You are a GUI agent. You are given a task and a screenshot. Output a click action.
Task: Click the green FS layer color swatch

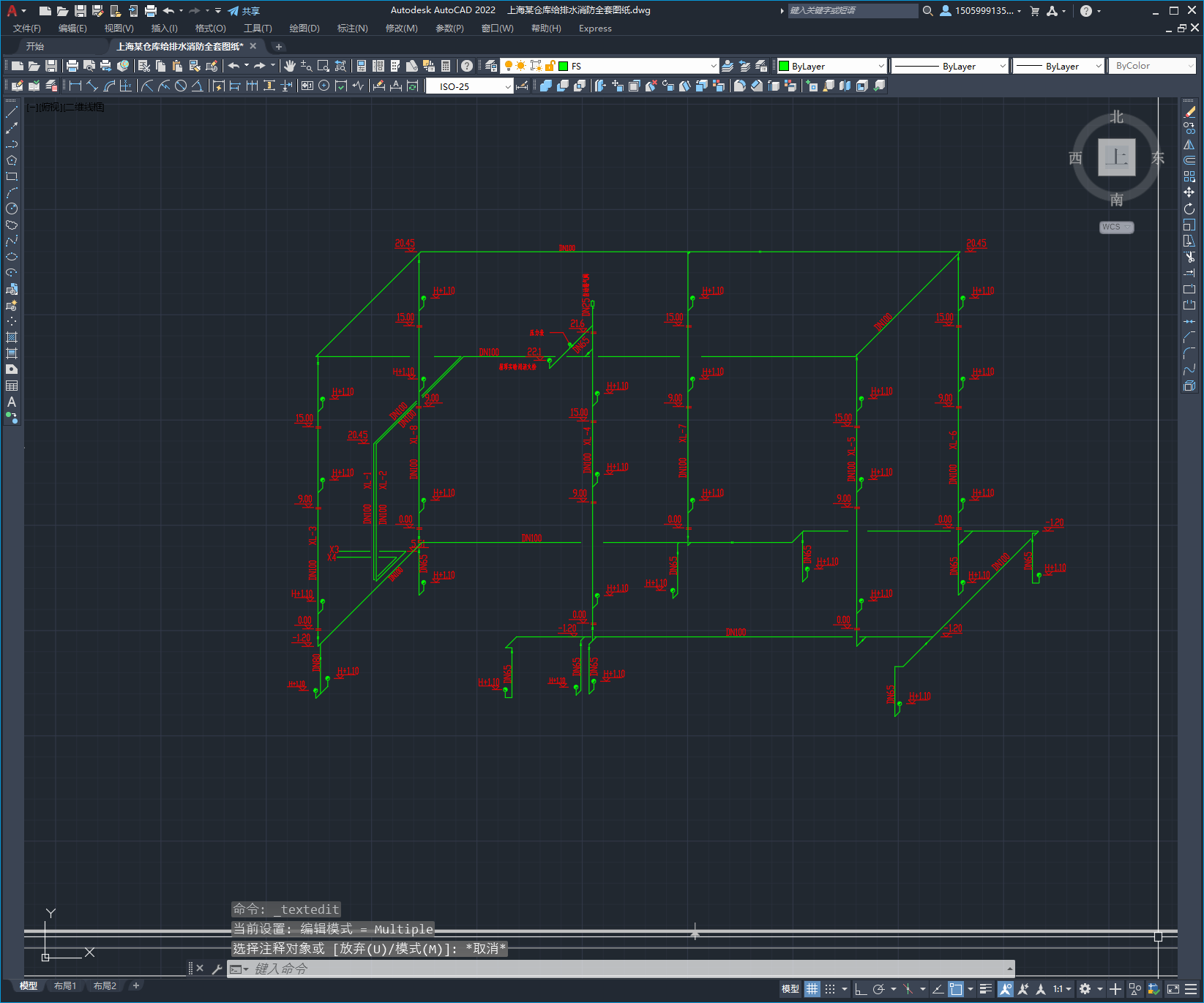click(x=564, y=66)
